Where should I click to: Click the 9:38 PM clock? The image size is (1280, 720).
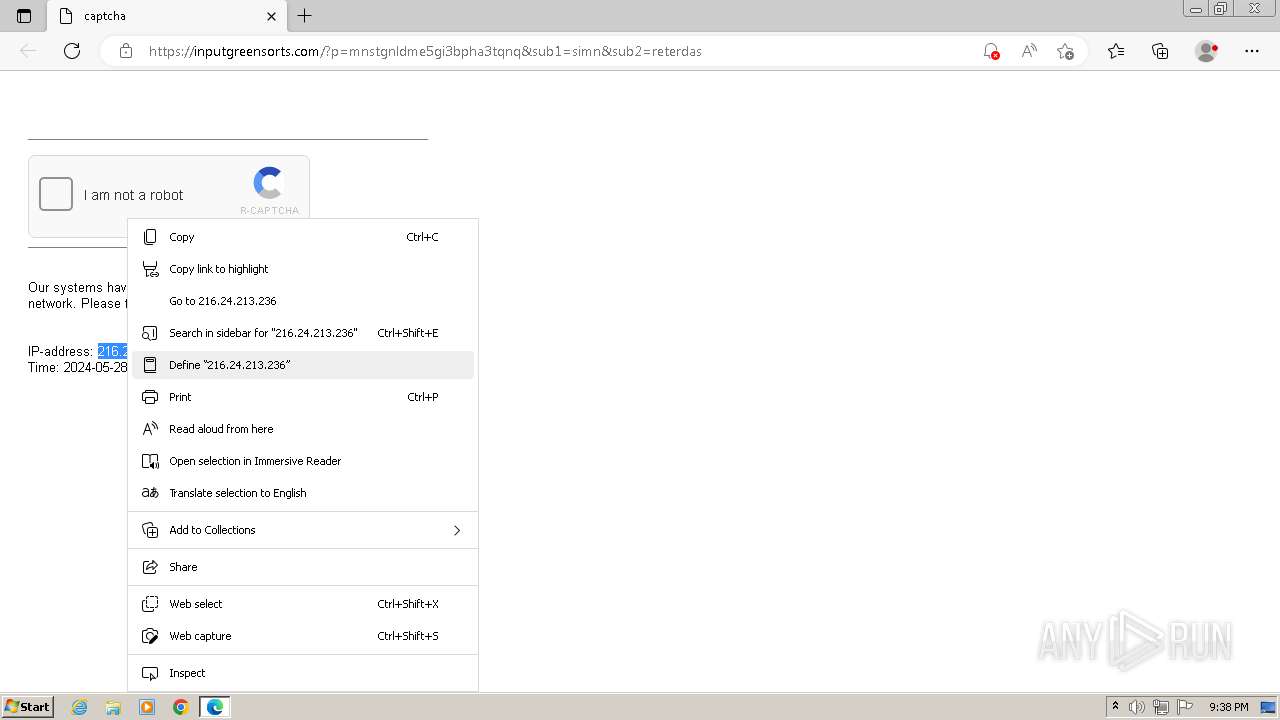click(x=1228, y=707)
